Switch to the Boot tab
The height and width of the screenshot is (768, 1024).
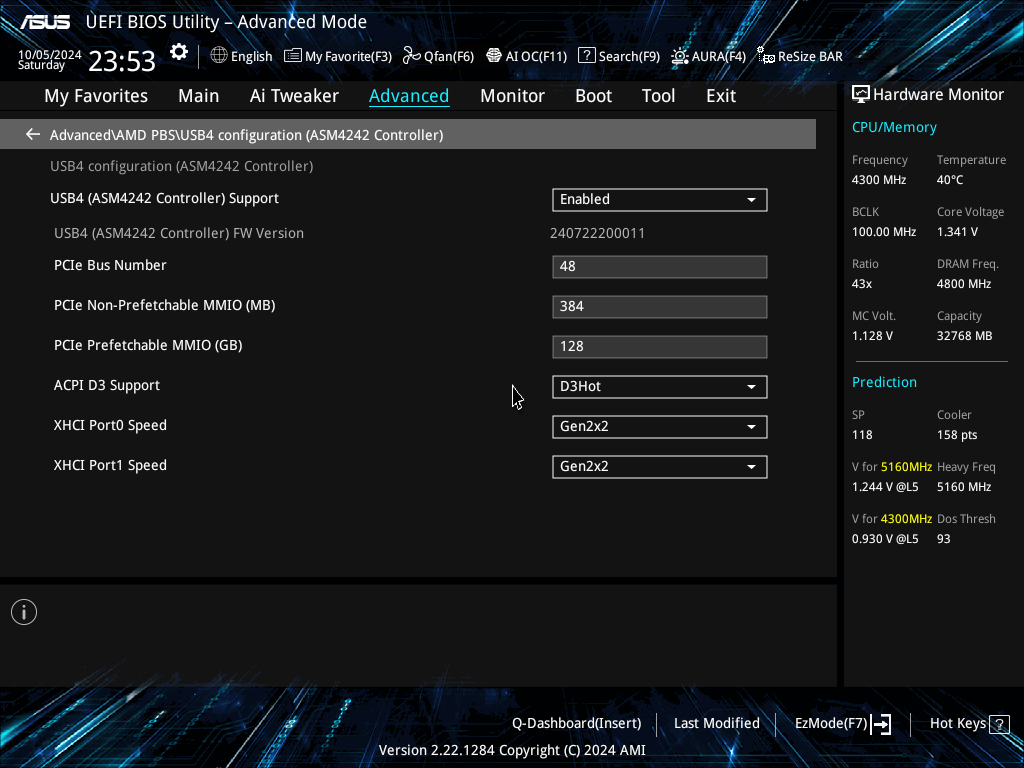tap(594, 96)
